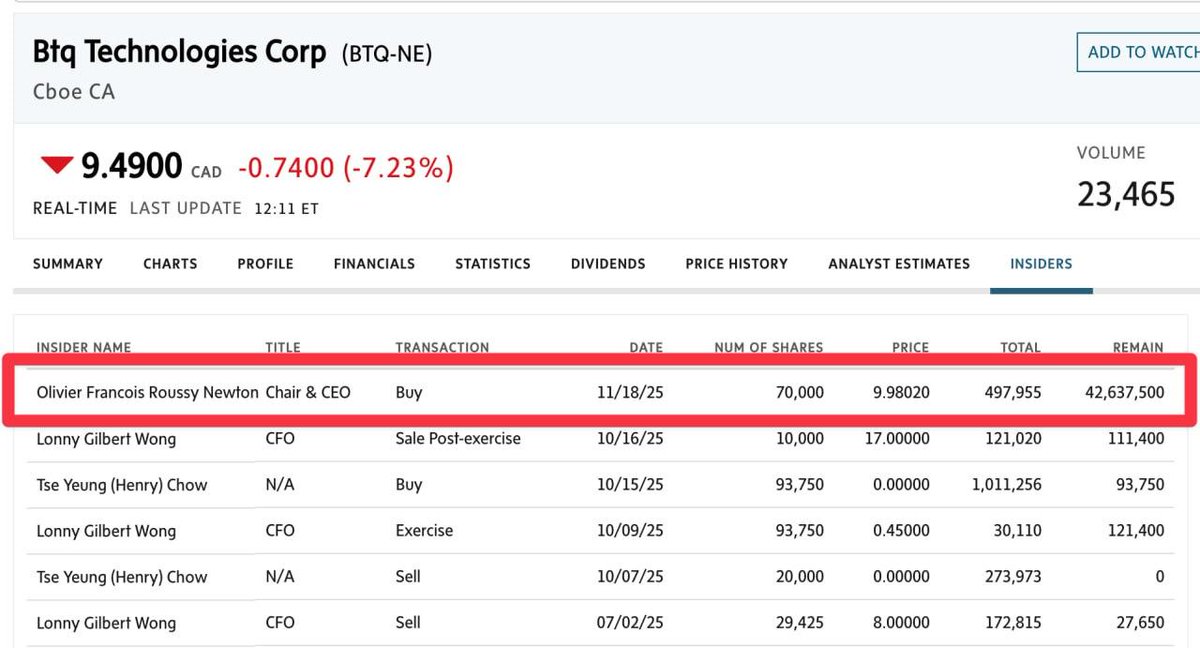Click Lonny Gilbert Wong in 10/09/25 row
Screen dimensions: 1200x648
(x=106, y=531)
